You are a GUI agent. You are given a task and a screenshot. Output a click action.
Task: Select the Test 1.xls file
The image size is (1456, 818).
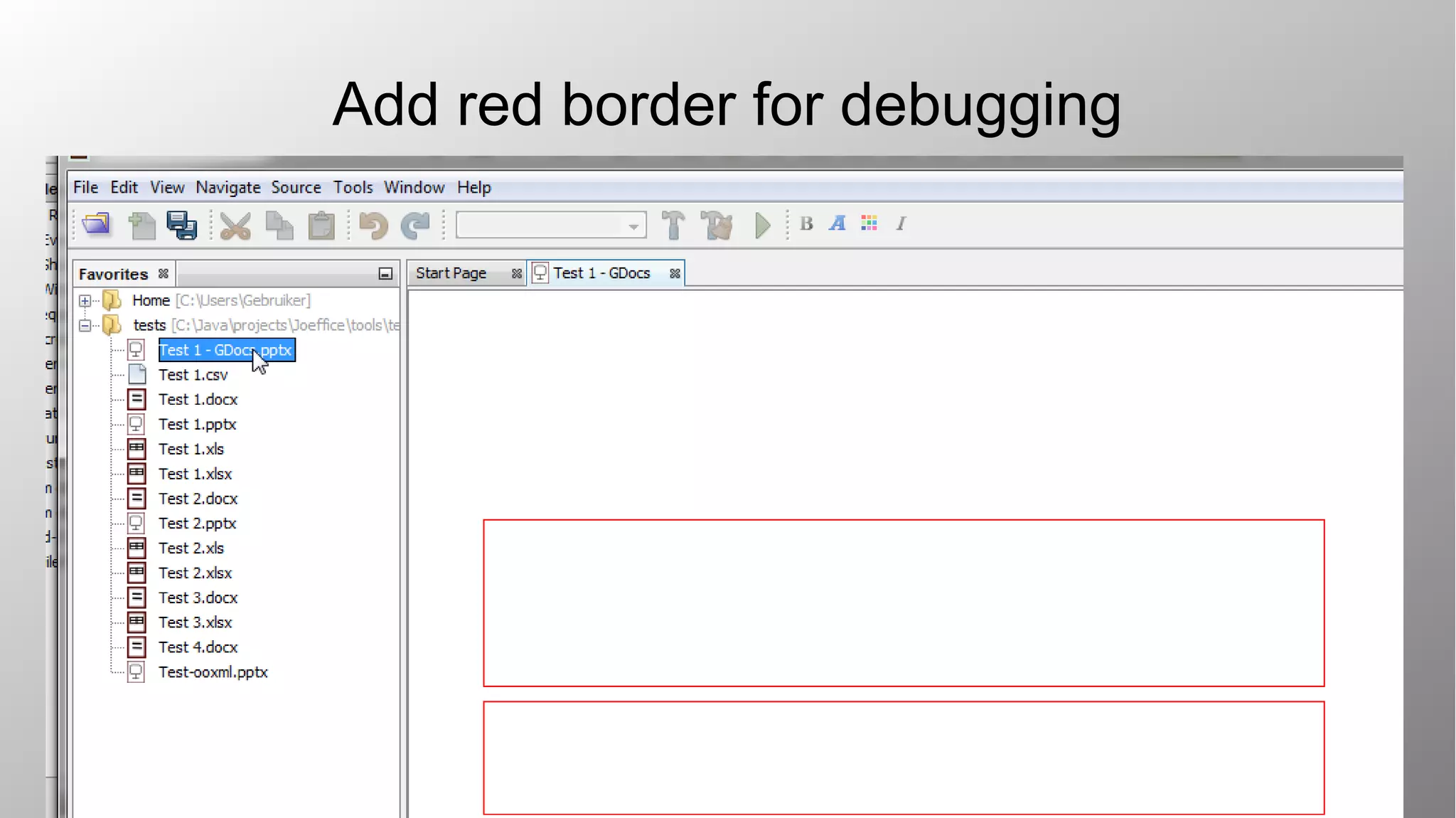click(191, 449)
